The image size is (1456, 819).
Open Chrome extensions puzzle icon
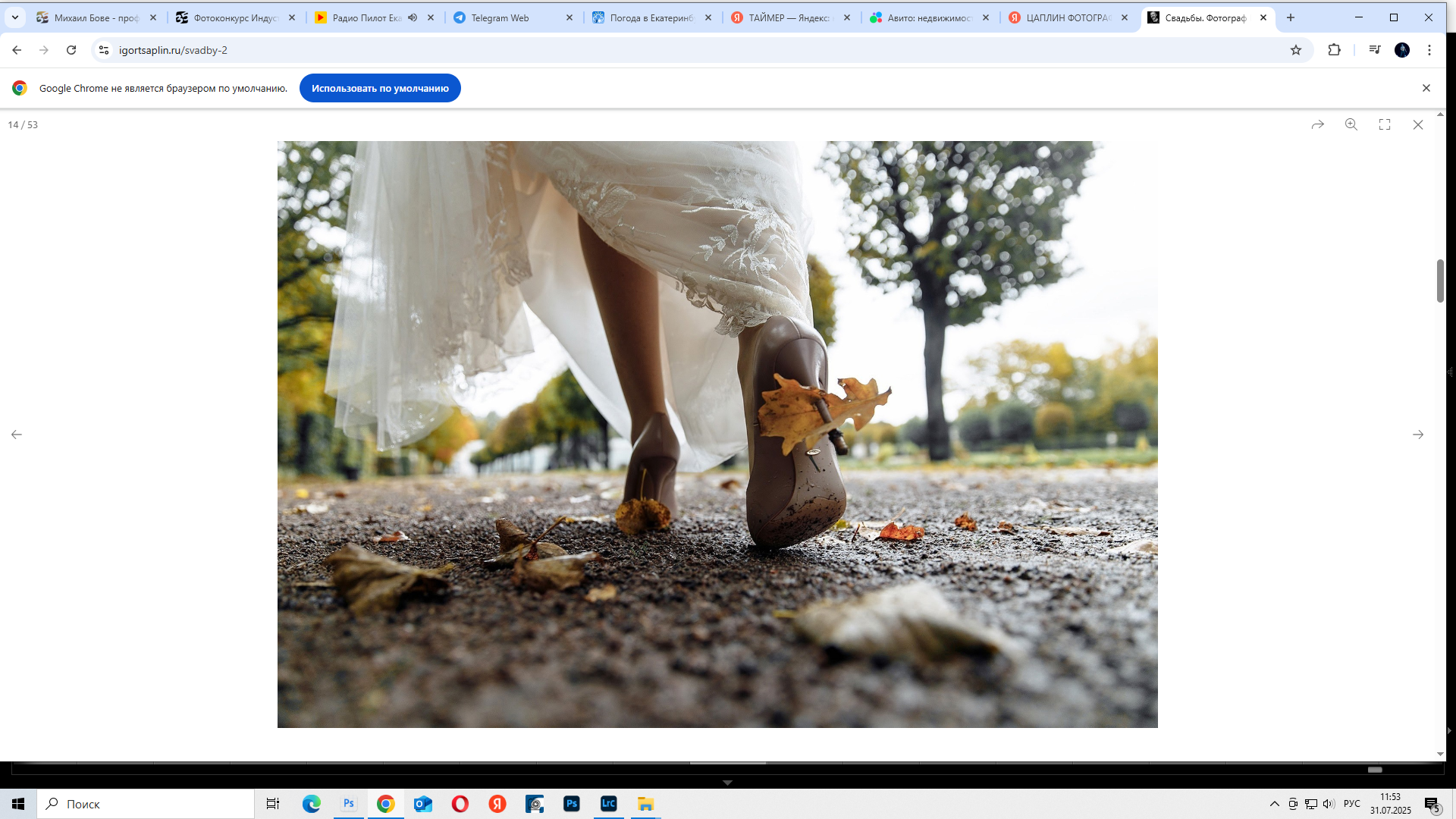click(x=1334, y=50)
